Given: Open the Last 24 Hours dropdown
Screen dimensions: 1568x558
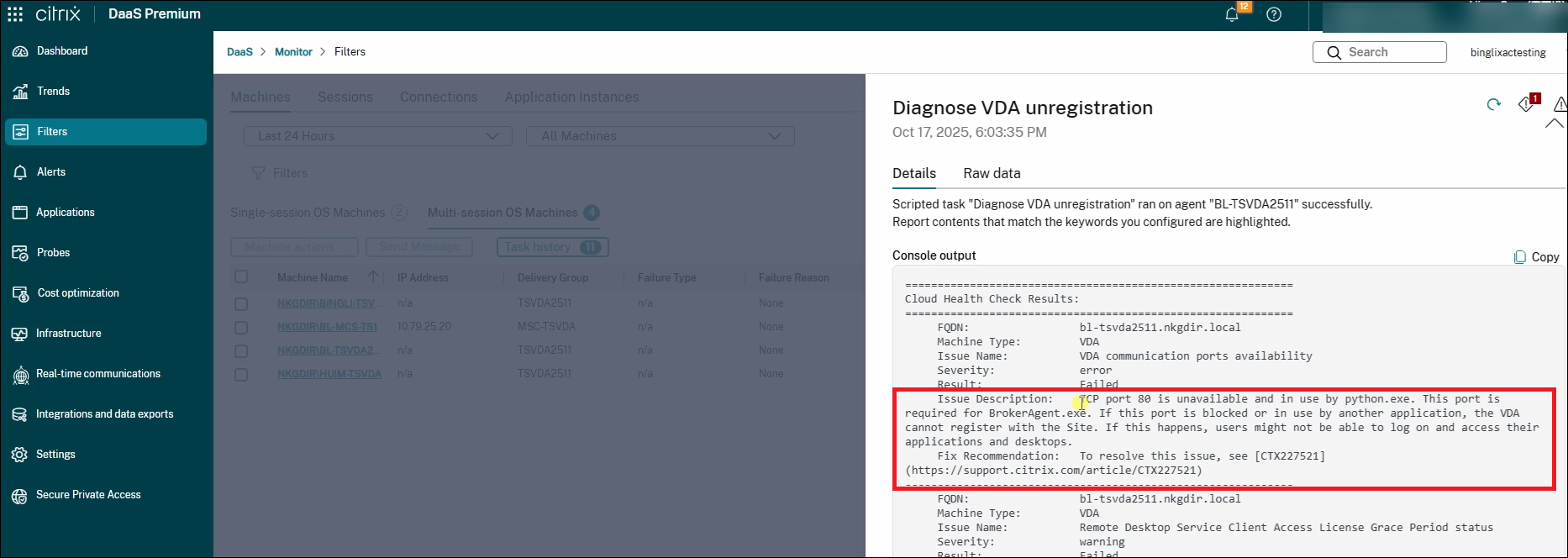Looking at the screenshot, I should (x=378, y=136).
